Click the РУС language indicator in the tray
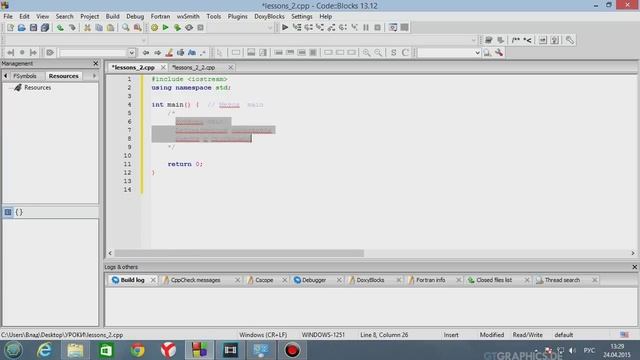The width and height of the screenshot is (640, 360). tap(589, 350)
